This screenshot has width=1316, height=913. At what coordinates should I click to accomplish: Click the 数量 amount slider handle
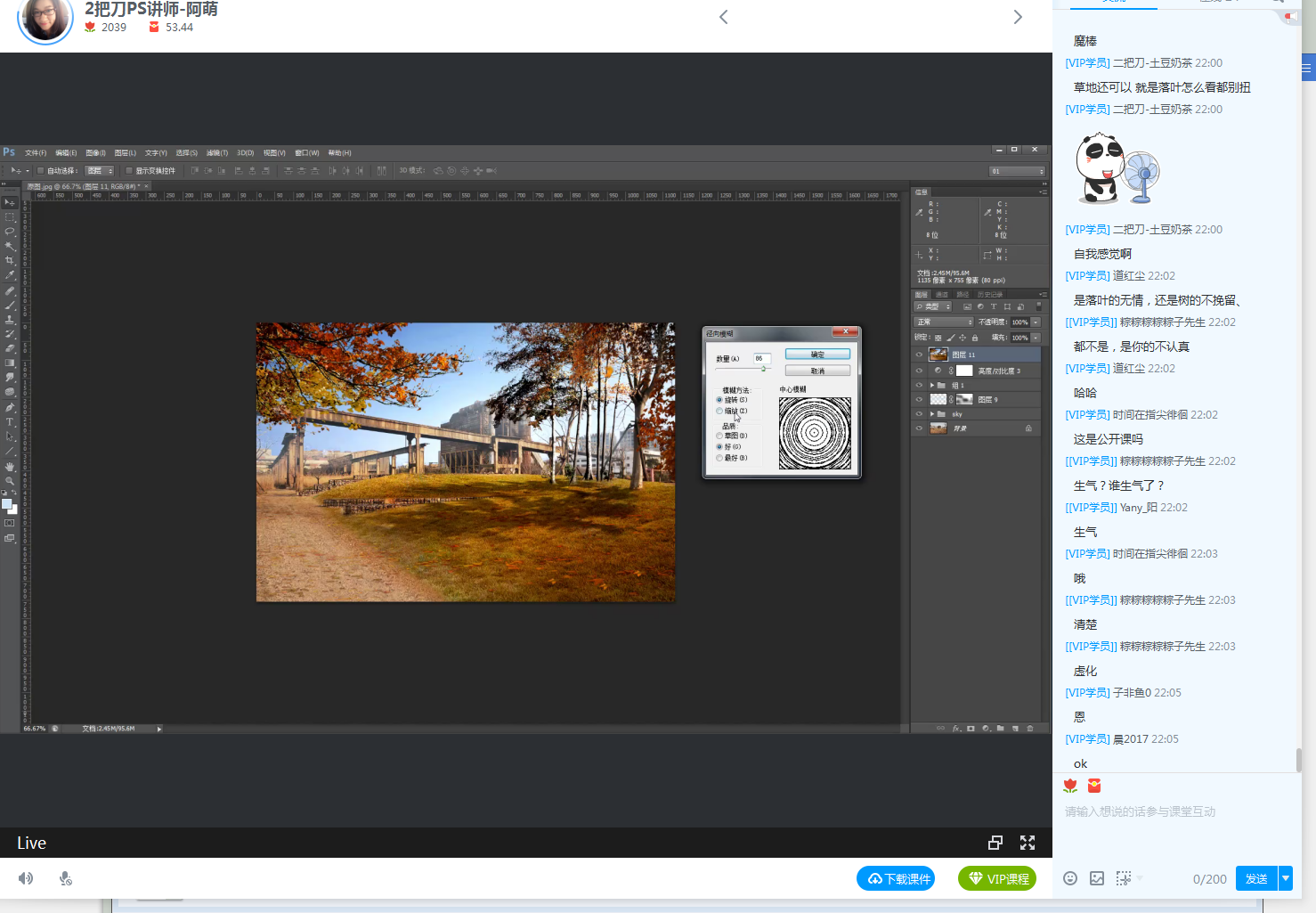(x=762, y=368)
